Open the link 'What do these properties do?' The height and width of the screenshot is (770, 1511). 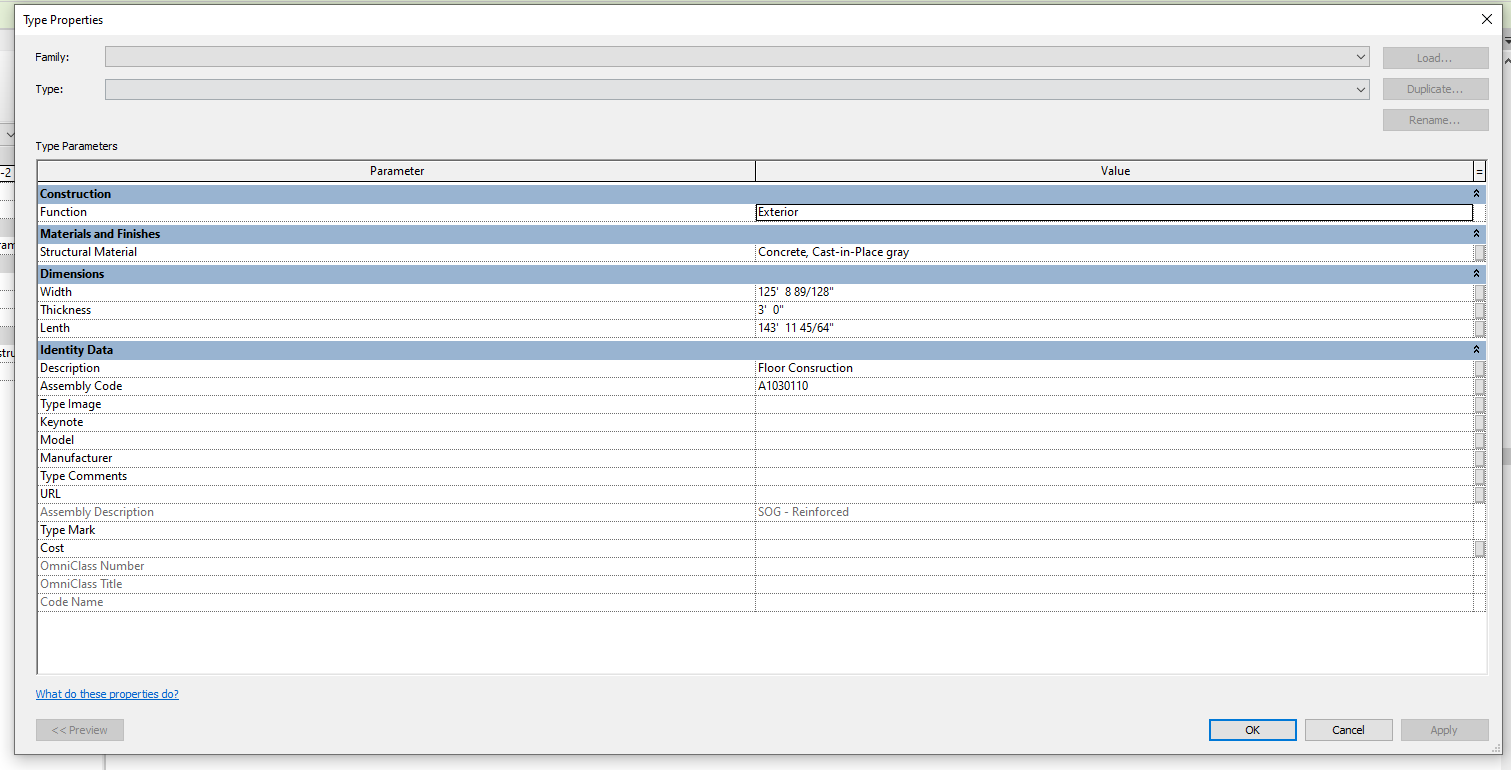coord(107,693)
